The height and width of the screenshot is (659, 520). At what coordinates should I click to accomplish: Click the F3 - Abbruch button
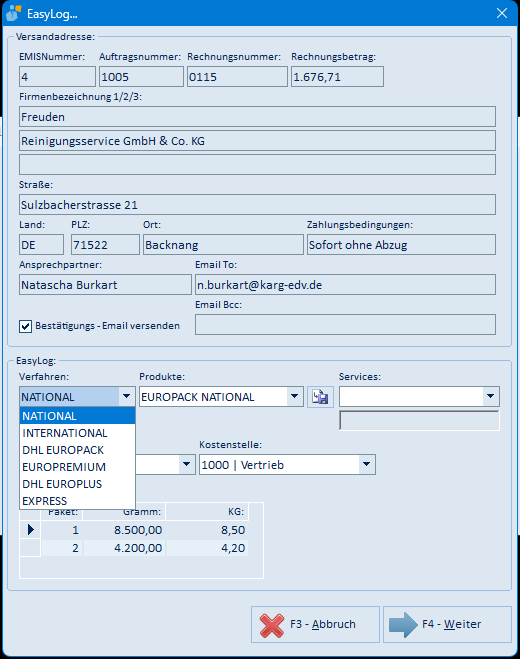pos(315,625)
